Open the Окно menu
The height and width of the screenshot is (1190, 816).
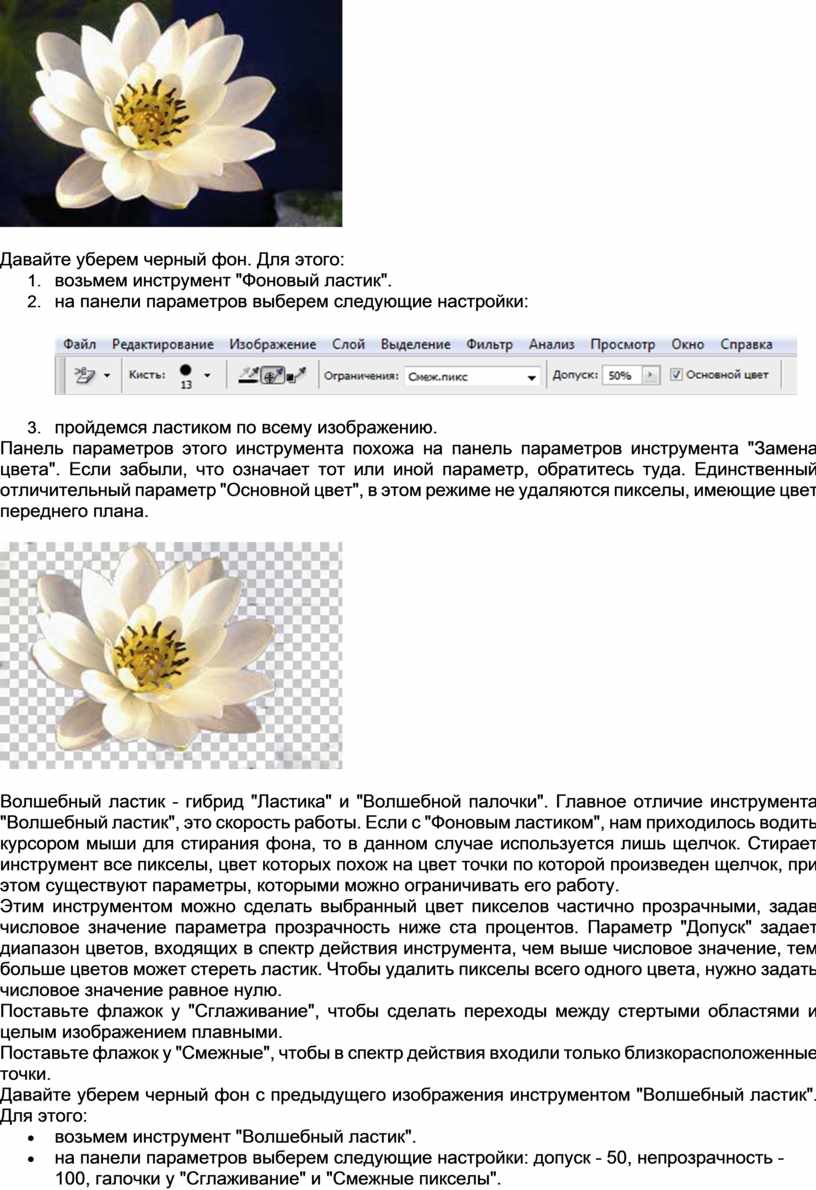(x=687, y=345)
